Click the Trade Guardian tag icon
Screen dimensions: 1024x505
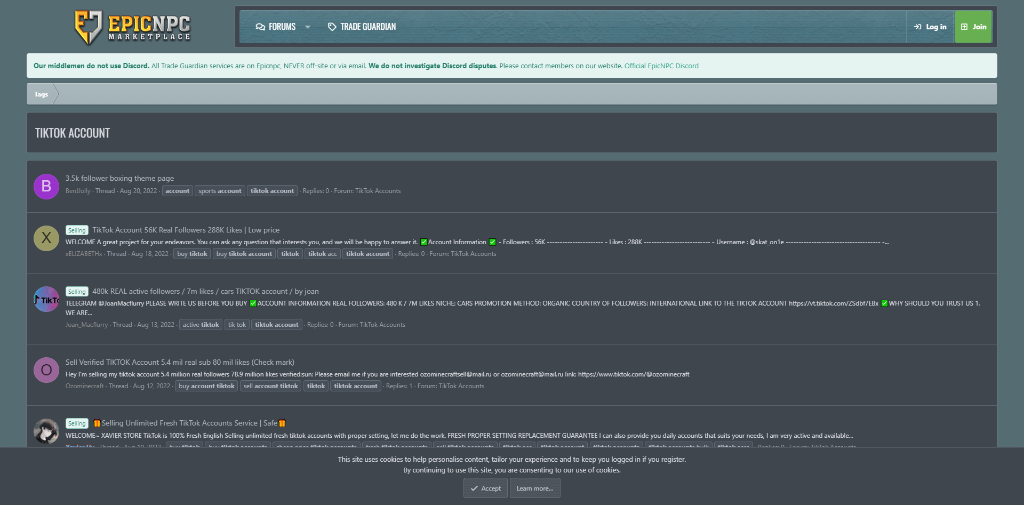click(x=332, y=27)
